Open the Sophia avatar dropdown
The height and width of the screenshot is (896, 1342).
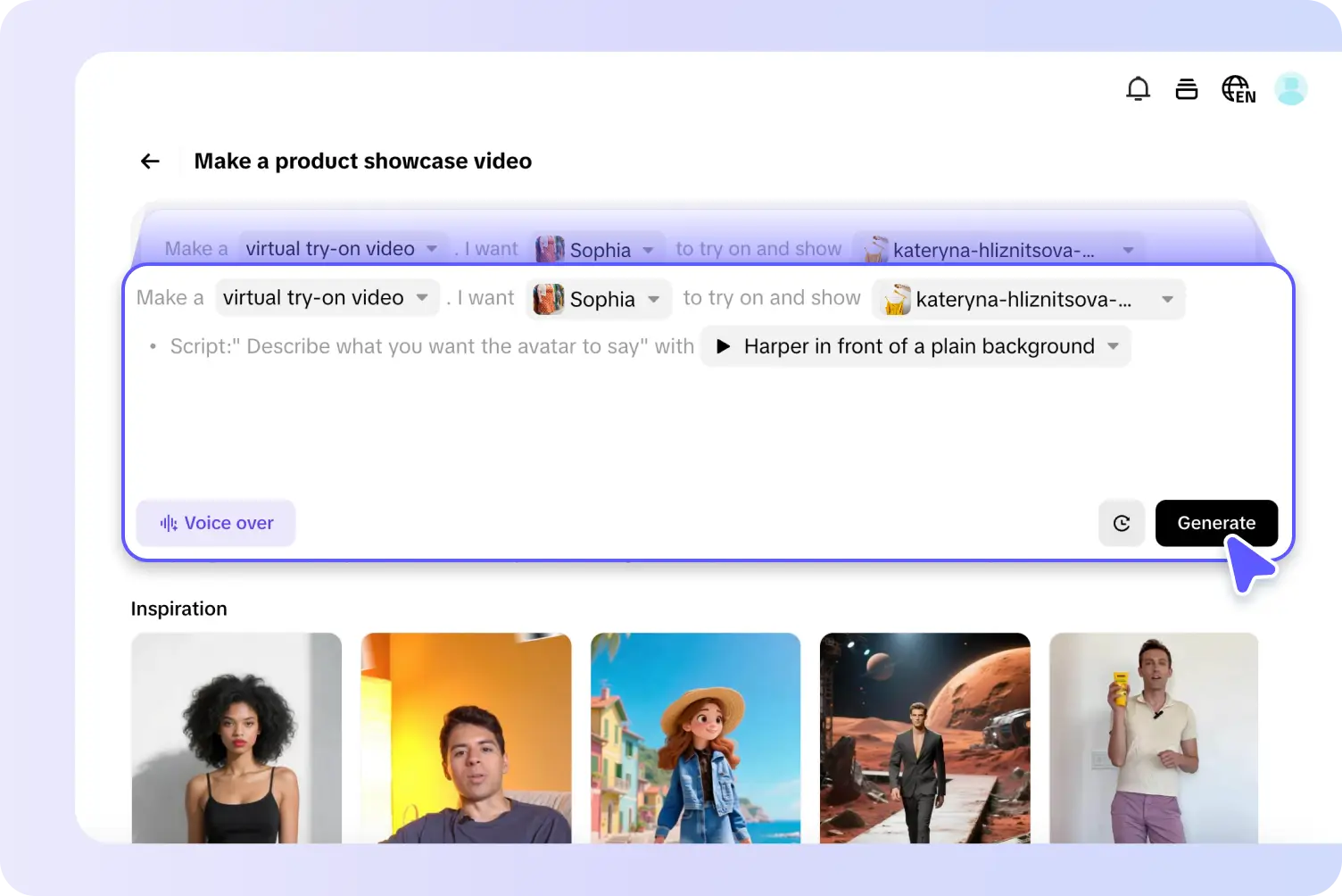coord(654,299)
